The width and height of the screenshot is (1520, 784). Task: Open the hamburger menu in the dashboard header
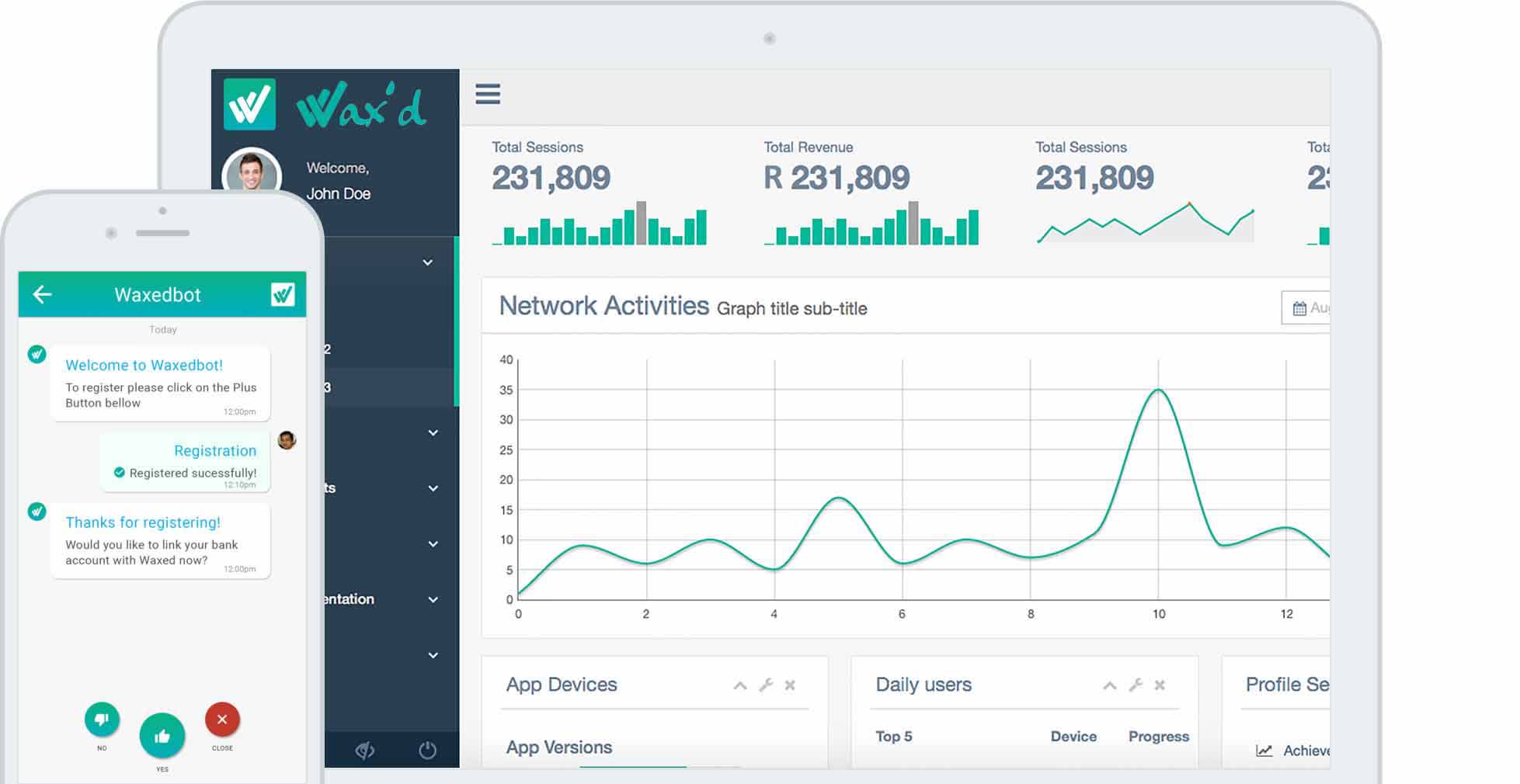click(488, 94)
